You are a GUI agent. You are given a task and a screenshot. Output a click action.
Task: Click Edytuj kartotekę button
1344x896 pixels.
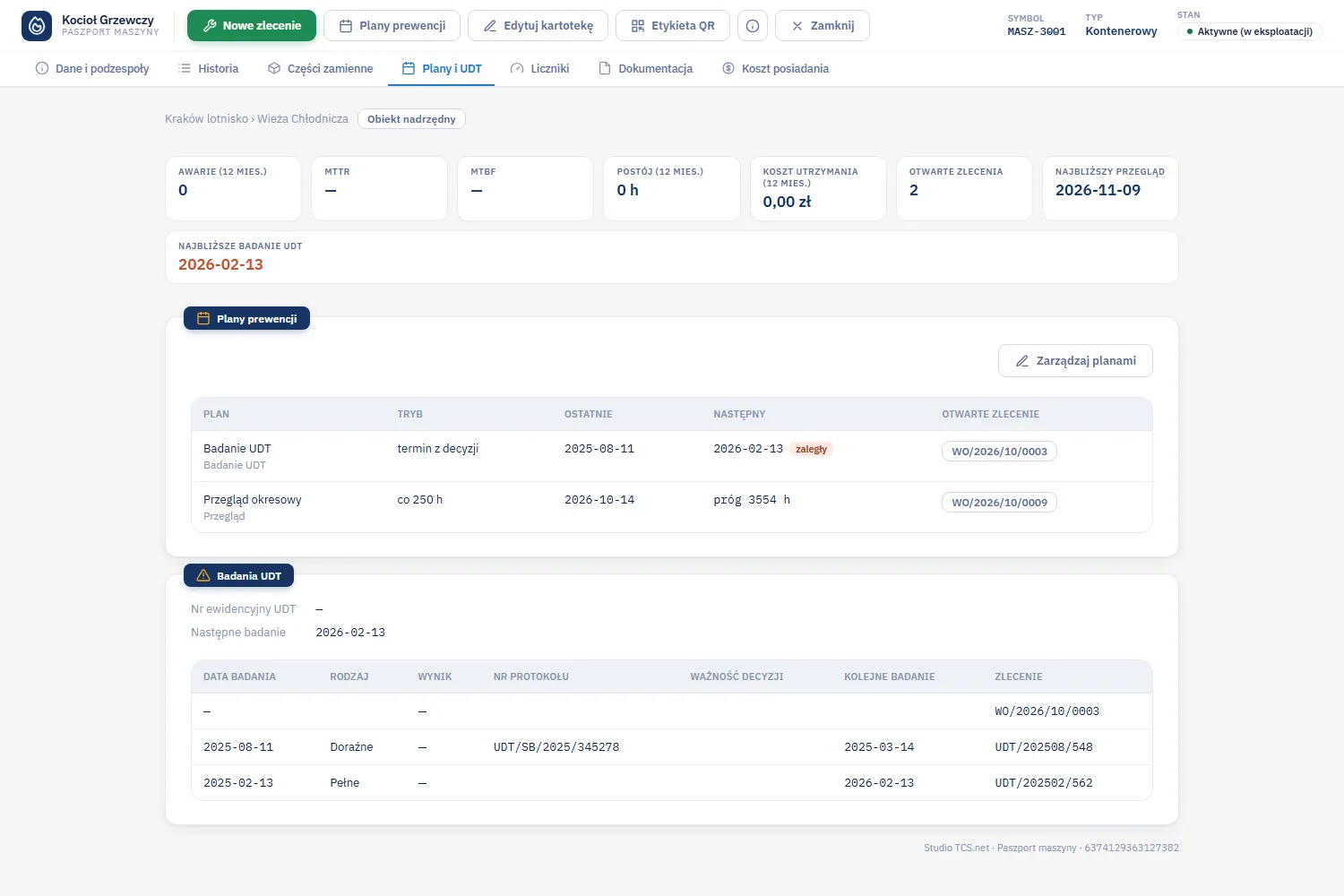pos(538,26)
